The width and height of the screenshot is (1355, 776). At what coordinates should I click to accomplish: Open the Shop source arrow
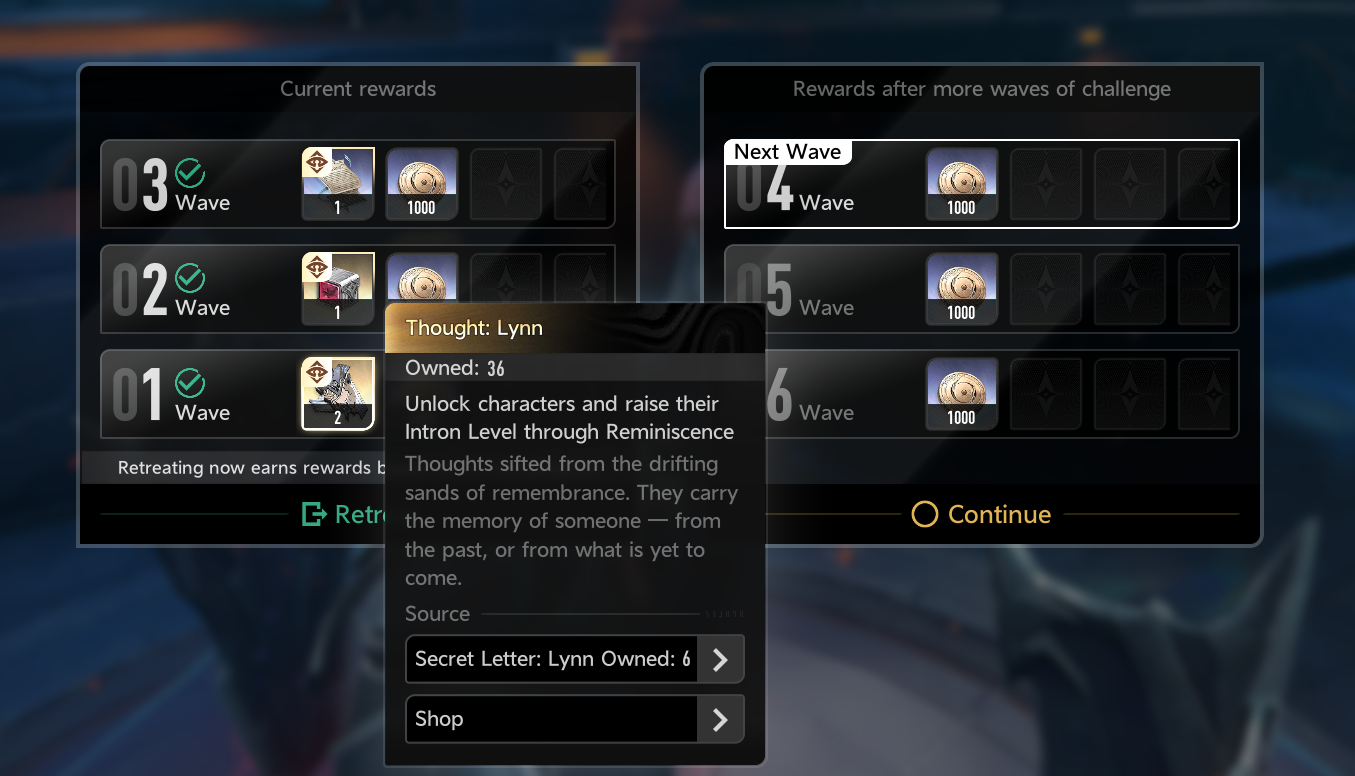pos(720,719)
